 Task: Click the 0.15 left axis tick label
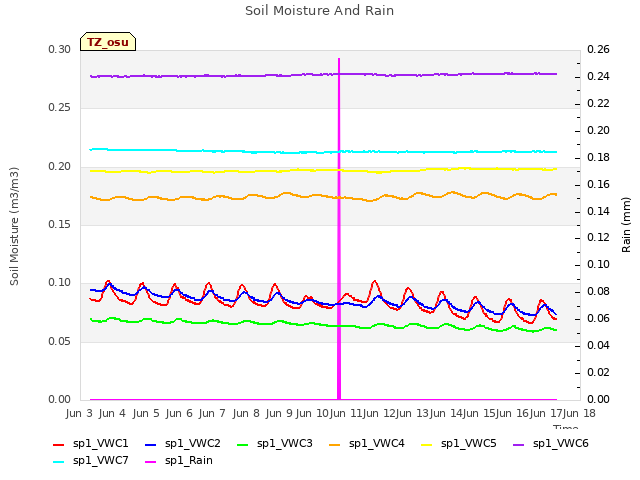click(60, 224)
